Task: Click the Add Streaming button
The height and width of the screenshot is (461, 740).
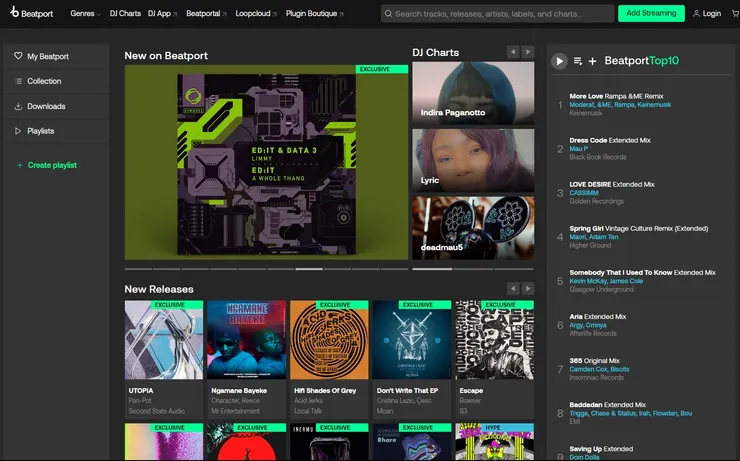Action: 651,13
